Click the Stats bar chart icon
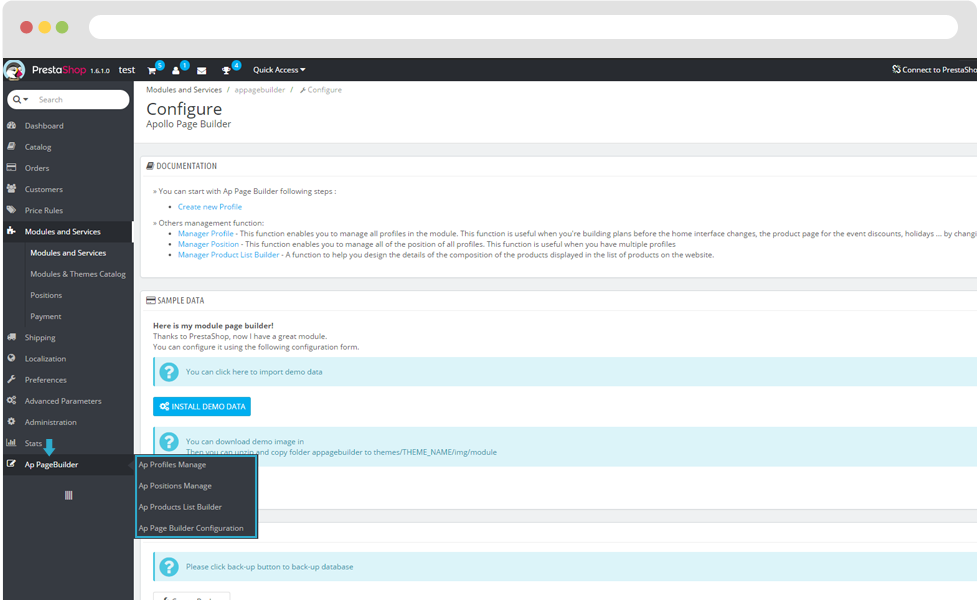Image resolution: width=978 pixels, height=600 pixels. [11, 443]
